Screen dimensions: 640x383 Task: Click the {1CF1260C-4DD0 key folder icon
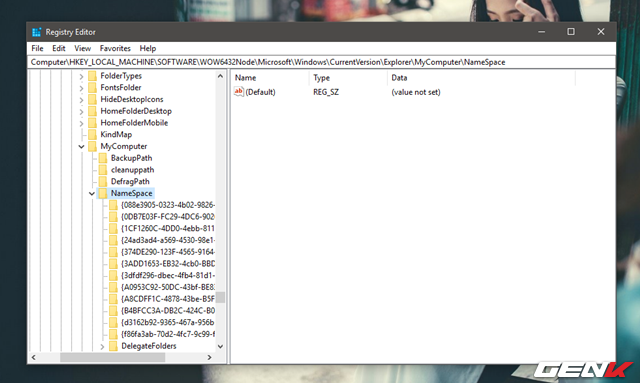point(113,228)
